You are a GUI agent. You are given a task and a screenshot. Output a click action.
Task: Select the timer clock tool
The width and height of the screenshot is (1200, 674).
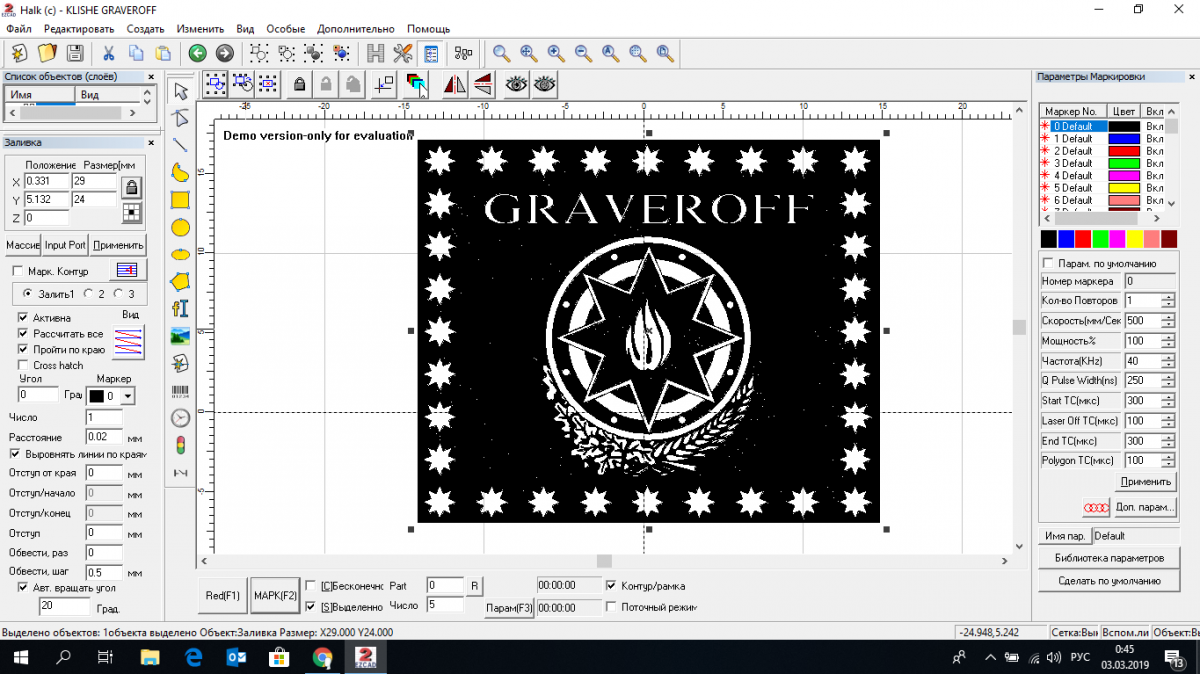click(181, 418)
